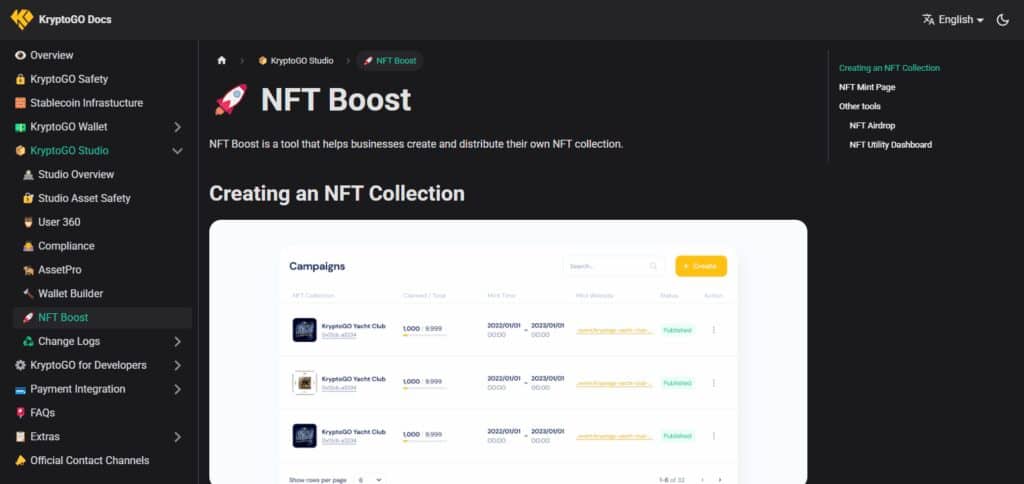
Task: Click the person icon beside User 360
Action: (x=28, y=222)
